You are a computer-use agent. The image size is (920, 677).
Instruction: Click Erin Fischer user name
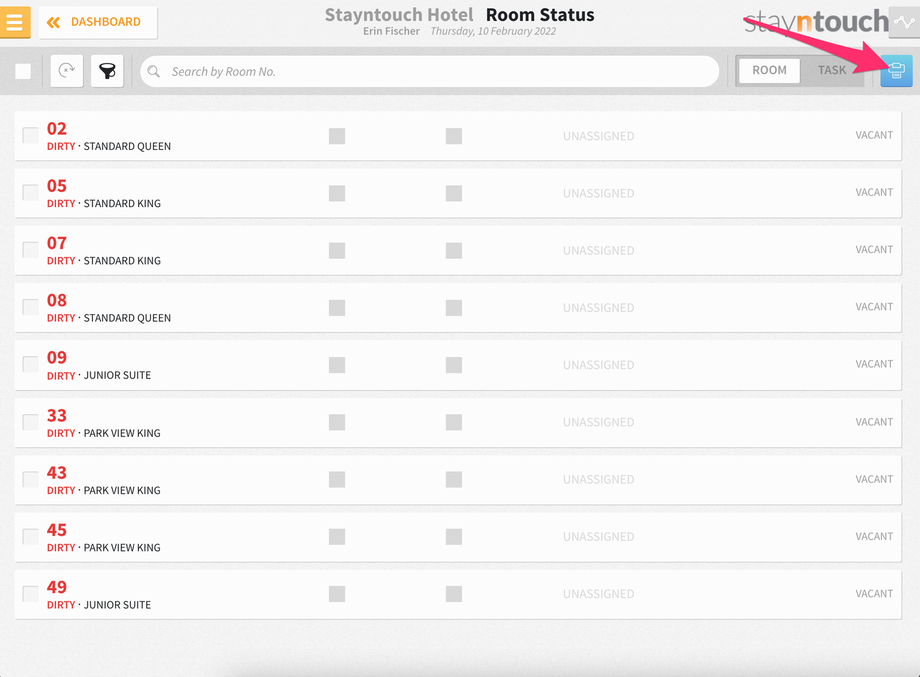[391, 31]
